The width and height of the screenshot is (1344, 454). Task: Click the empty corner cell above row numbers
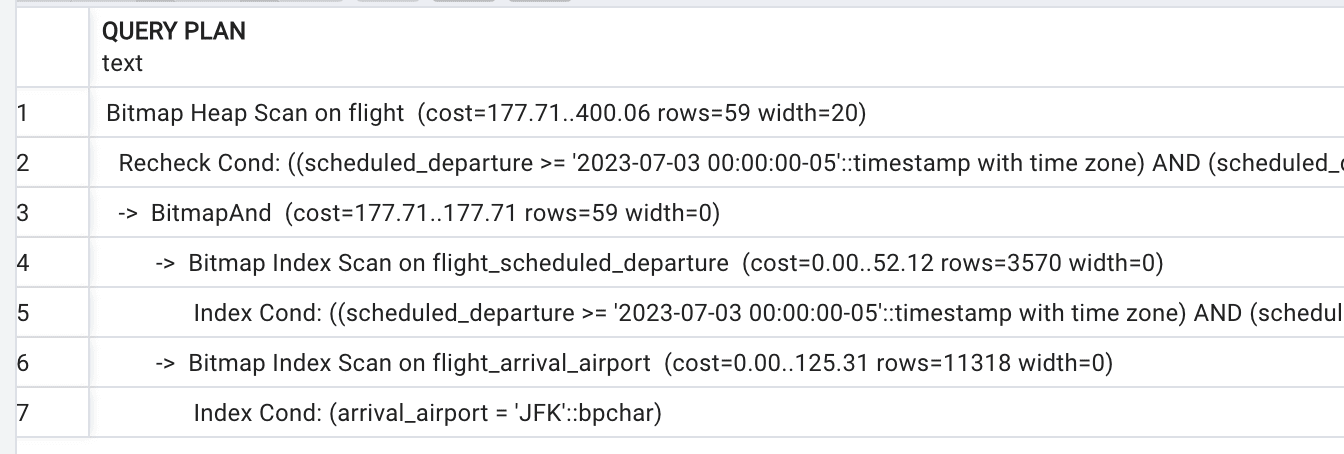[44, 46]
